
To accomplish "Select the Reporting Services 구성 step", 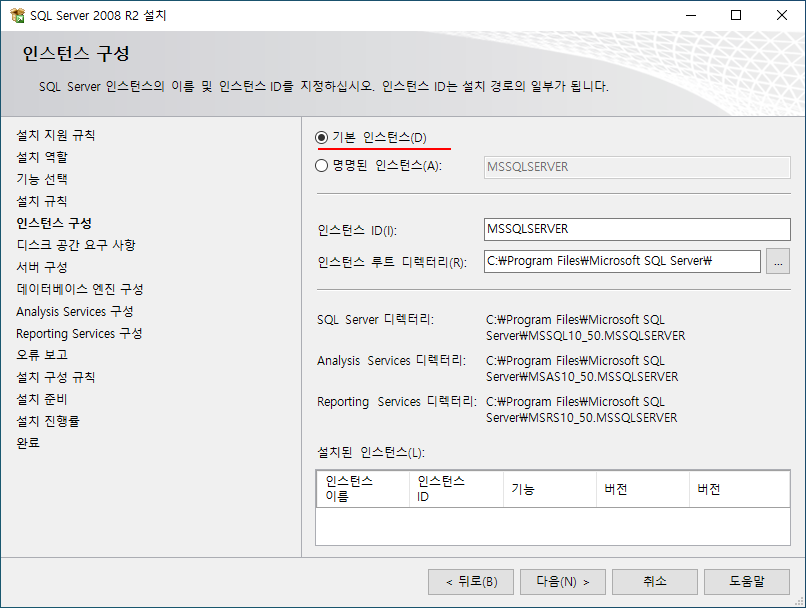I will (79, 334).
